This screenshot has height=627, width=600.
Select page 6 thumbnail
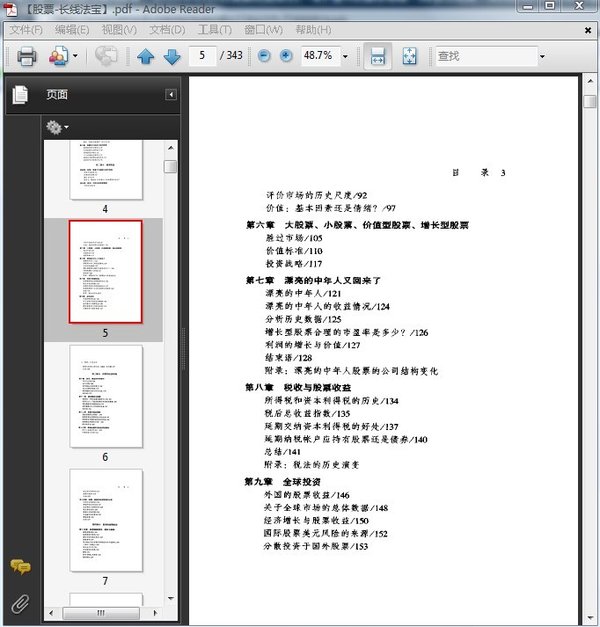[106, 396]
